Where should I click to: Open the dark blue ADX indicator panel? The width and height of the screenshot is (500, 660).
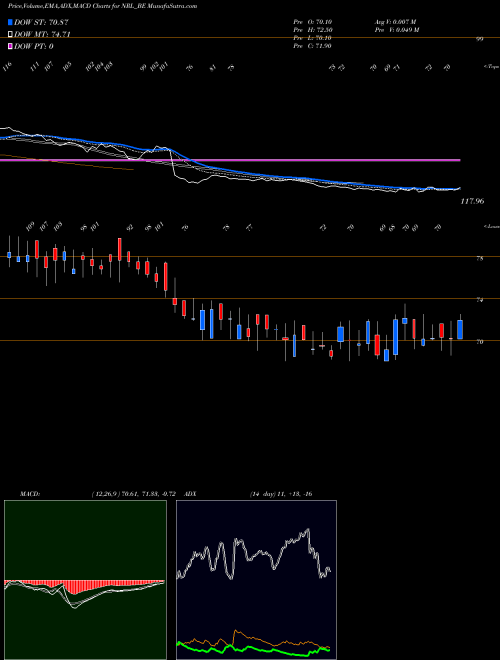(x=256, y=580)
